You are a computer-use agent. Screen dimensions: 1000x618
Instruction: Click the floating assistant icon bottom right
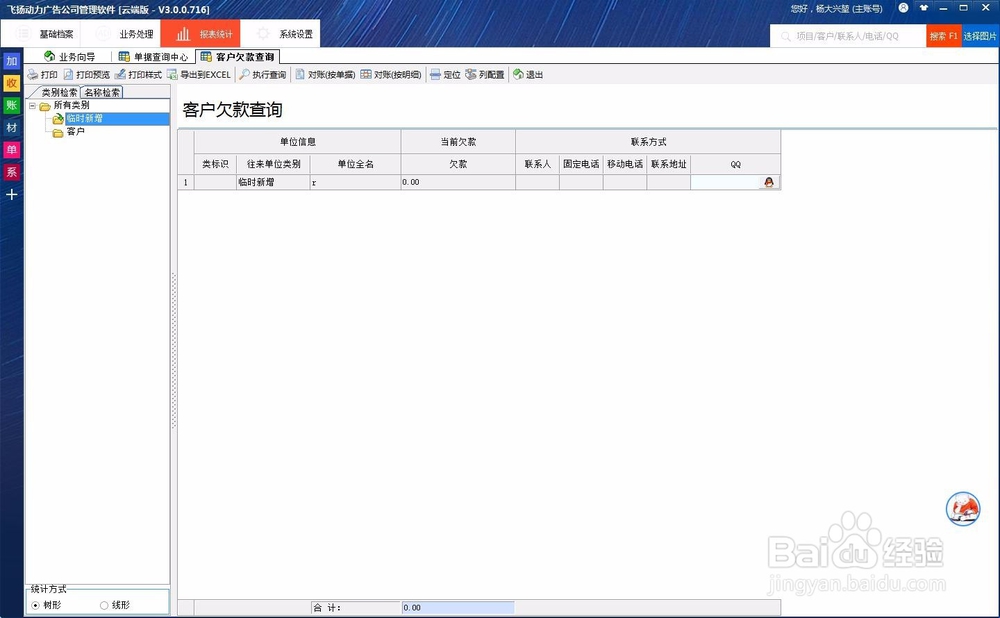(962, 509)
